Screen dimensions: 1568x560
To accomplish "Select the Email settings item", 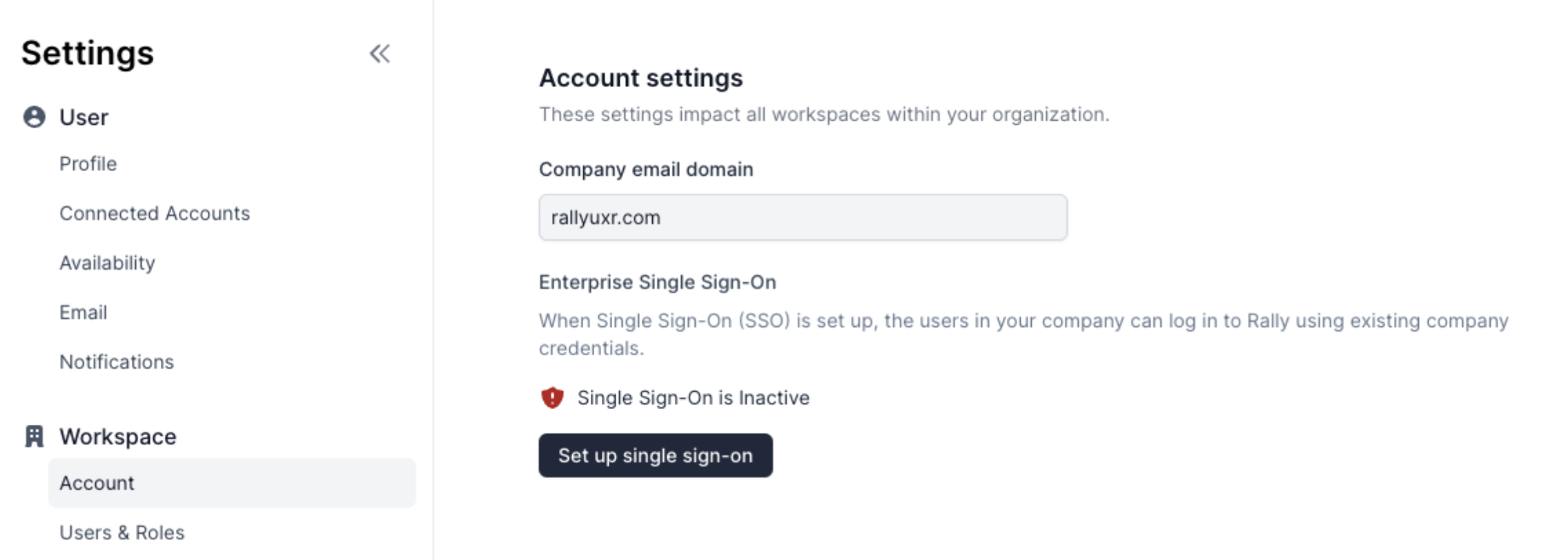I will (83, 313).
